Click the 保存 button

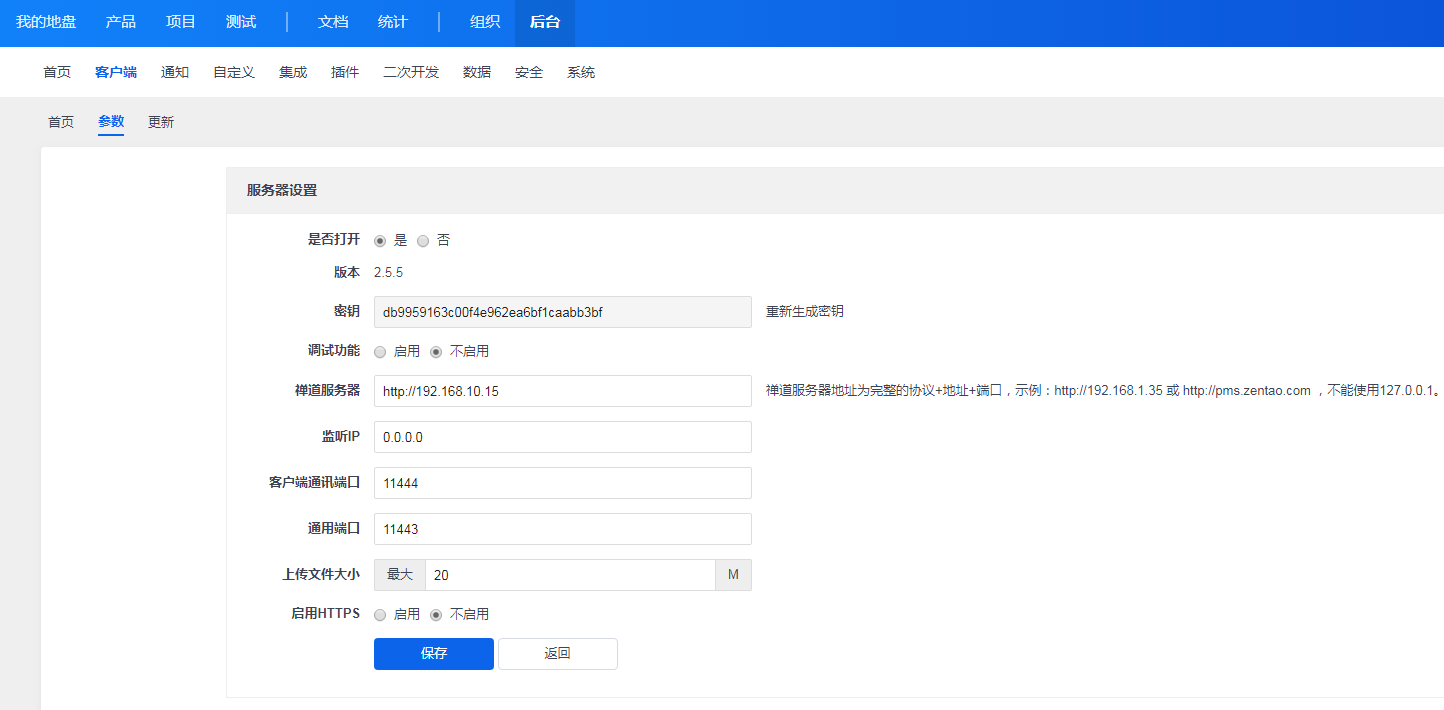[433, 654]
